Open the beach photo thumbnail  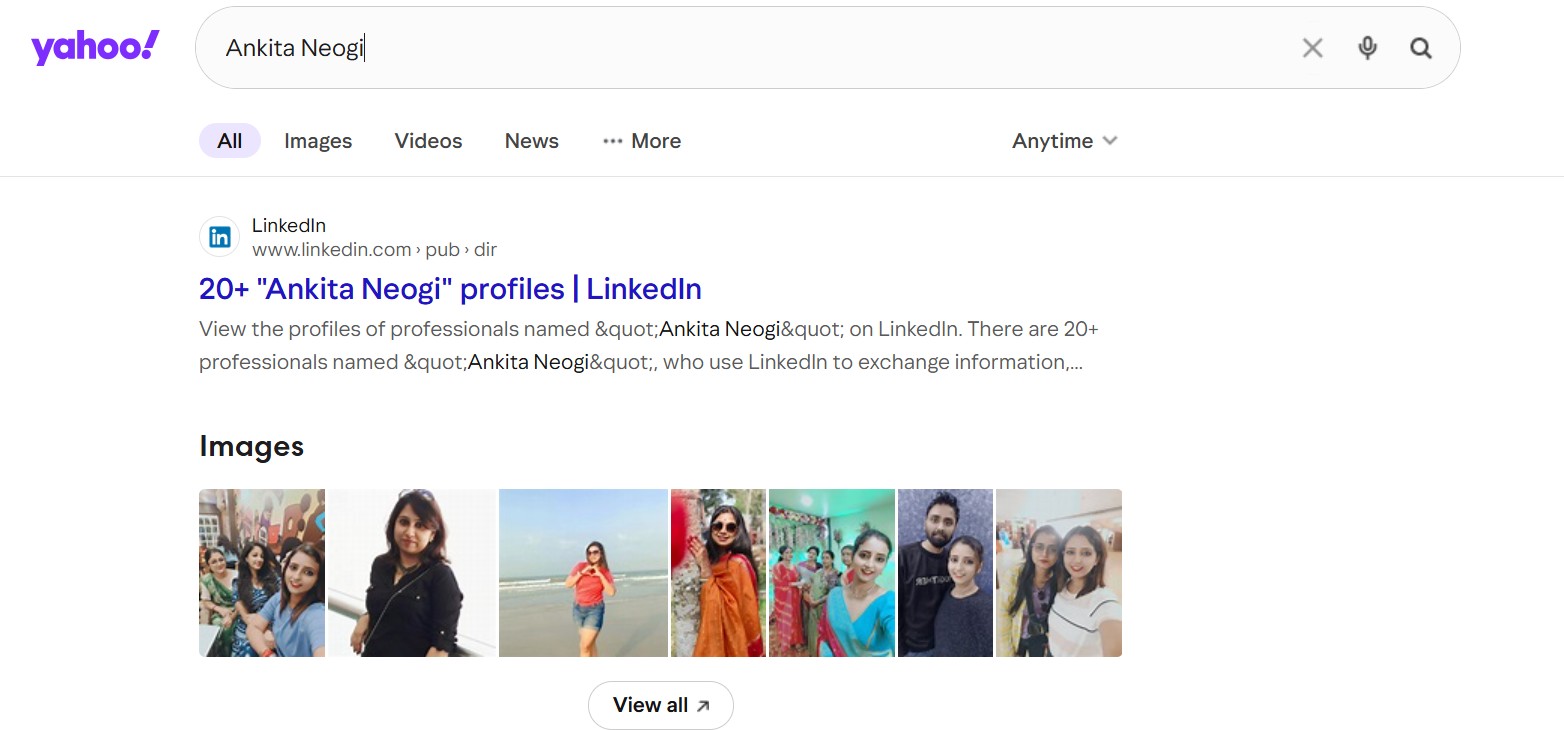[x=583, y=573]
